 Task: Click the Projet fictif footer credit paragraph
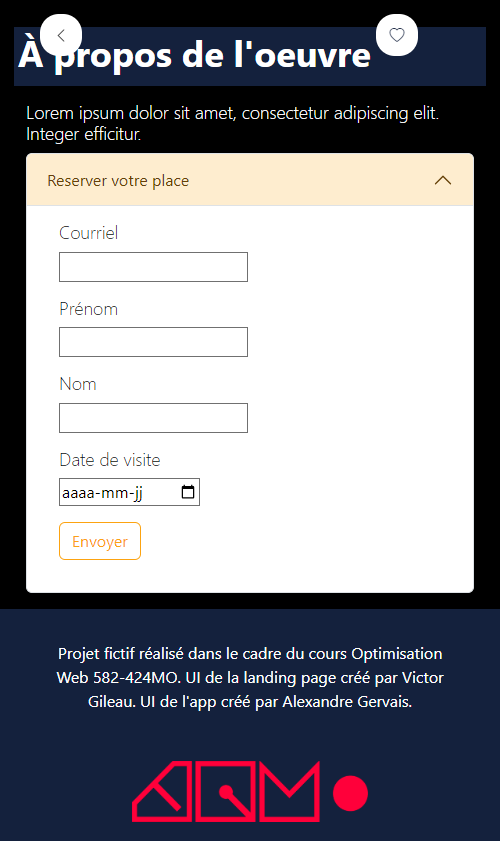(x=250, y=677)
